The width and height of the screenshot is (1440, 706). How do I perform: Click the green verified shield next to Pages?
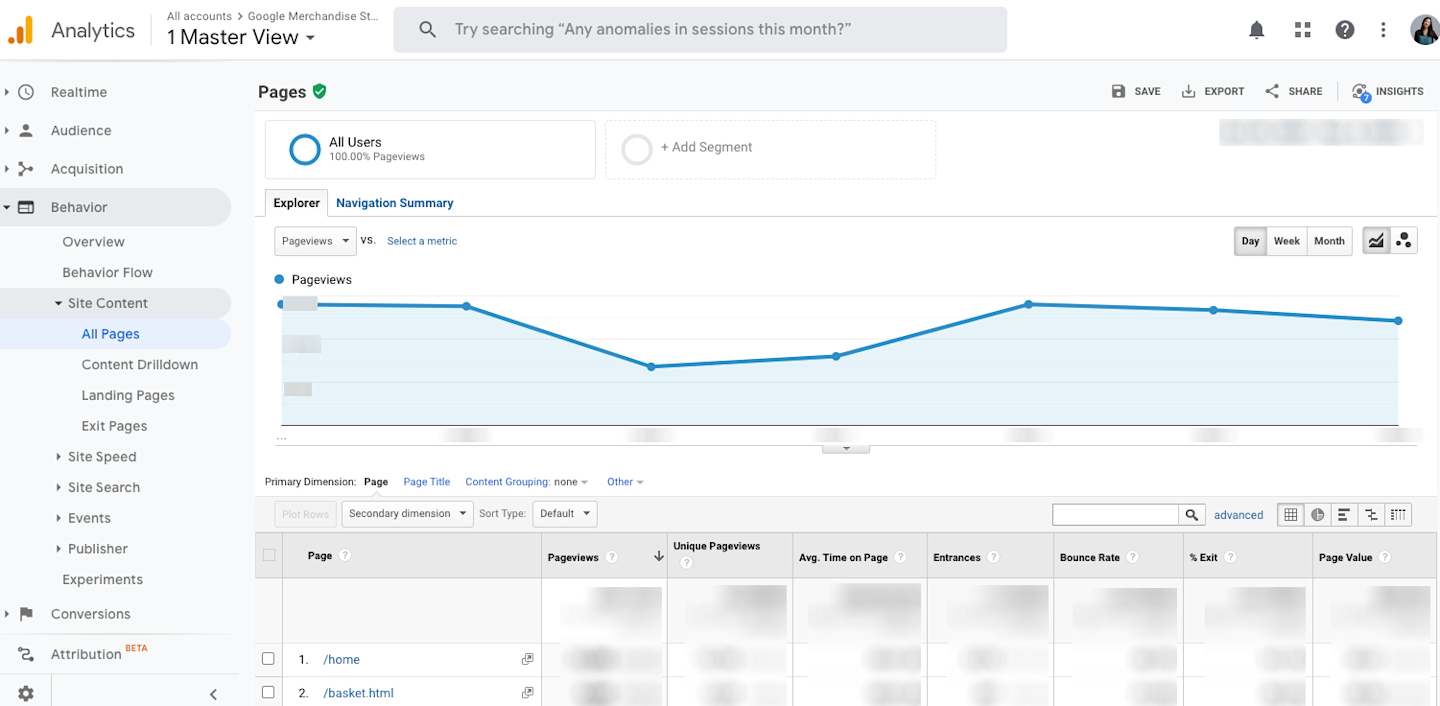[319, 91]
